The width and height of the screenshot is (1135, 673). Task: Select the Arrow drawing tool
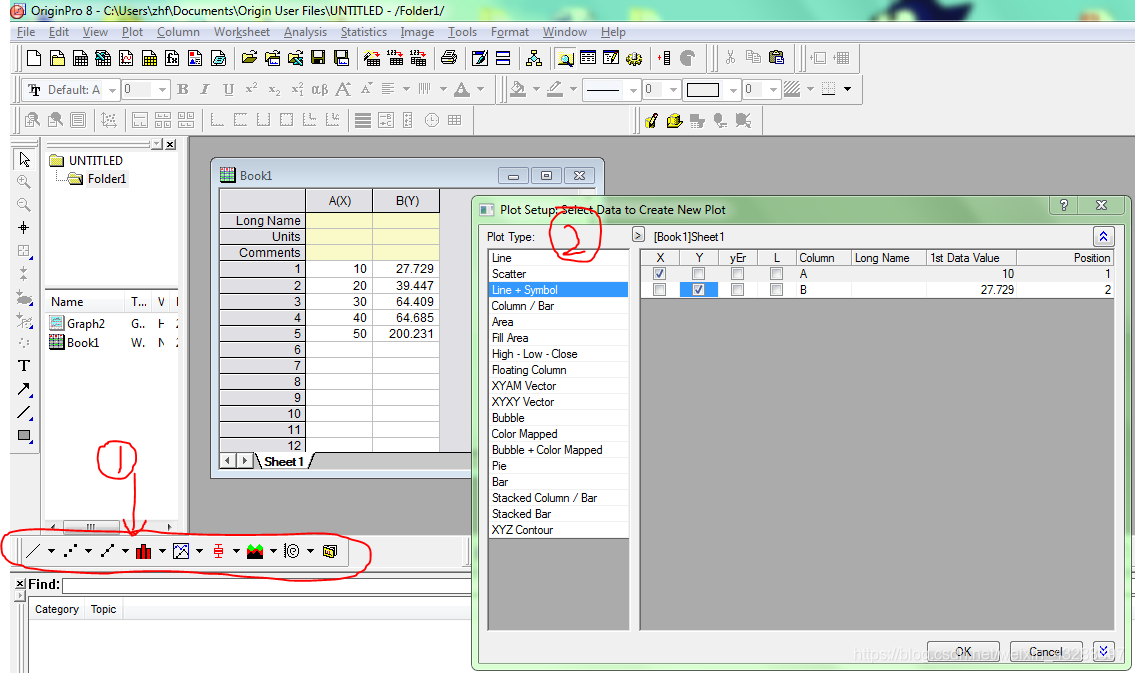tap(24, 389)
